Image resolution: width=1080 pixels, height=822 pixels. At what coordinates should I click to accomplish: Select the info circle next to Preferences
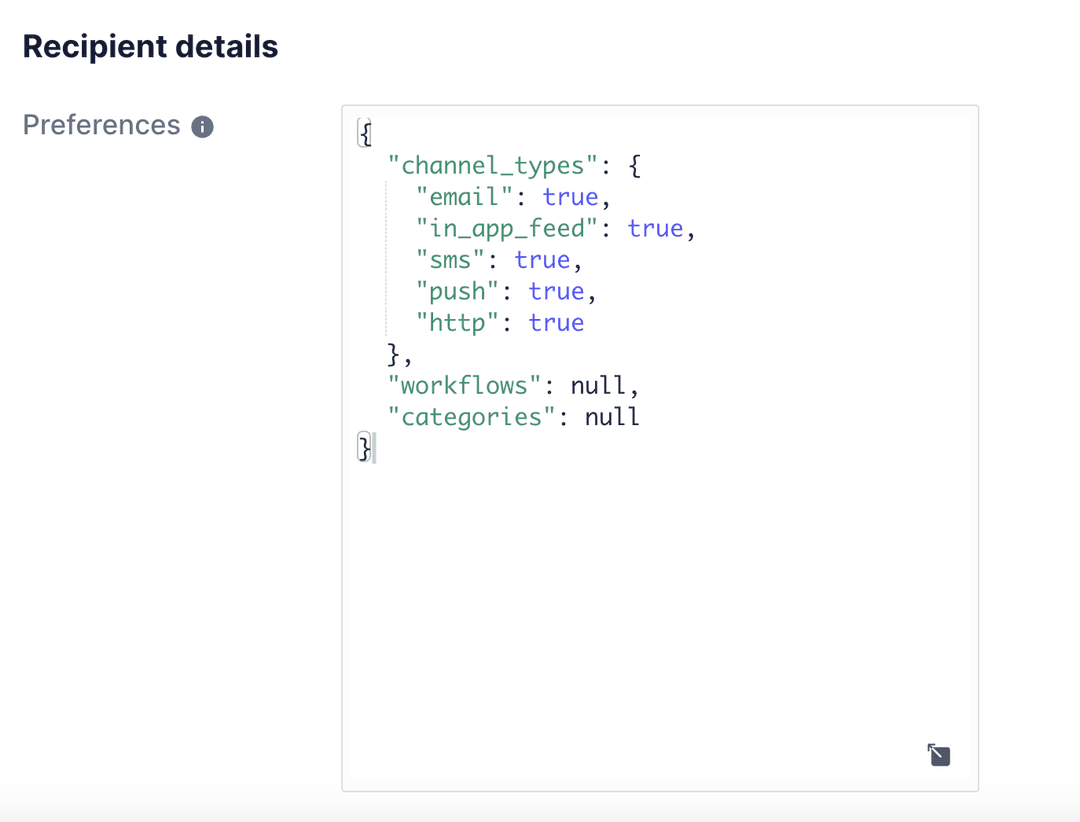click(x=204, y=126)
